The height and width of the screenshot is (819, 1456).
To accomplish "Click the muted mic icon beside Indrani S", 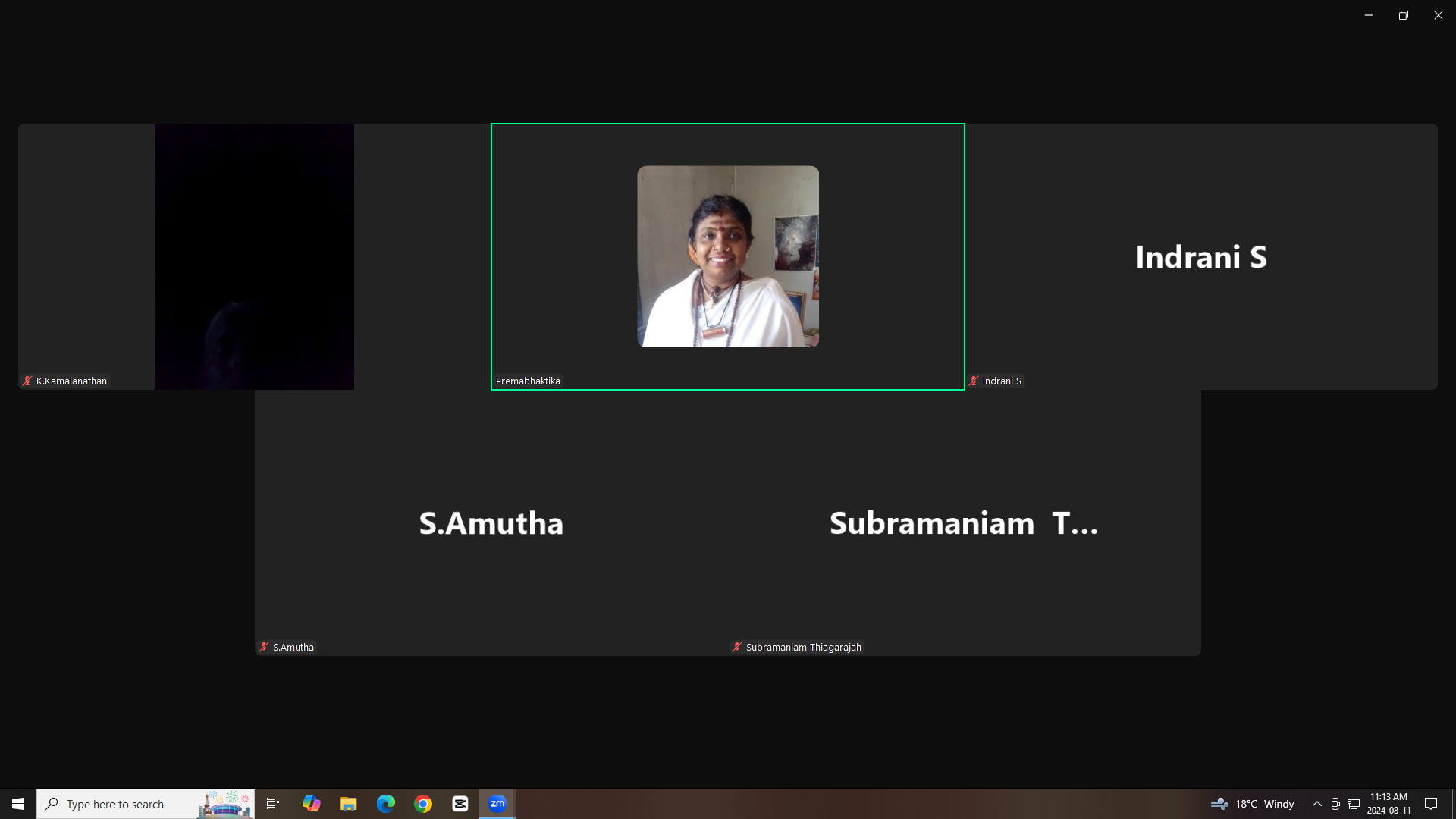I will [974, 381].
